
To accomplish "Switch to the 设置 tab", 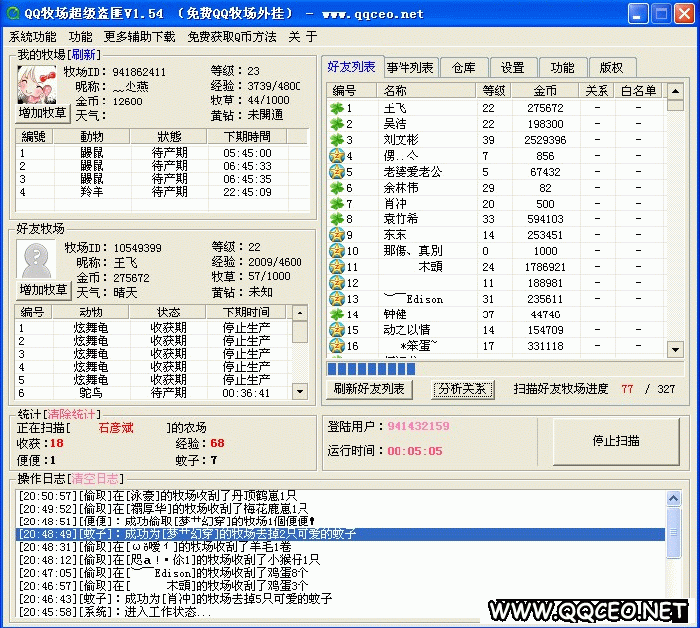I will (x=513, y=68).
